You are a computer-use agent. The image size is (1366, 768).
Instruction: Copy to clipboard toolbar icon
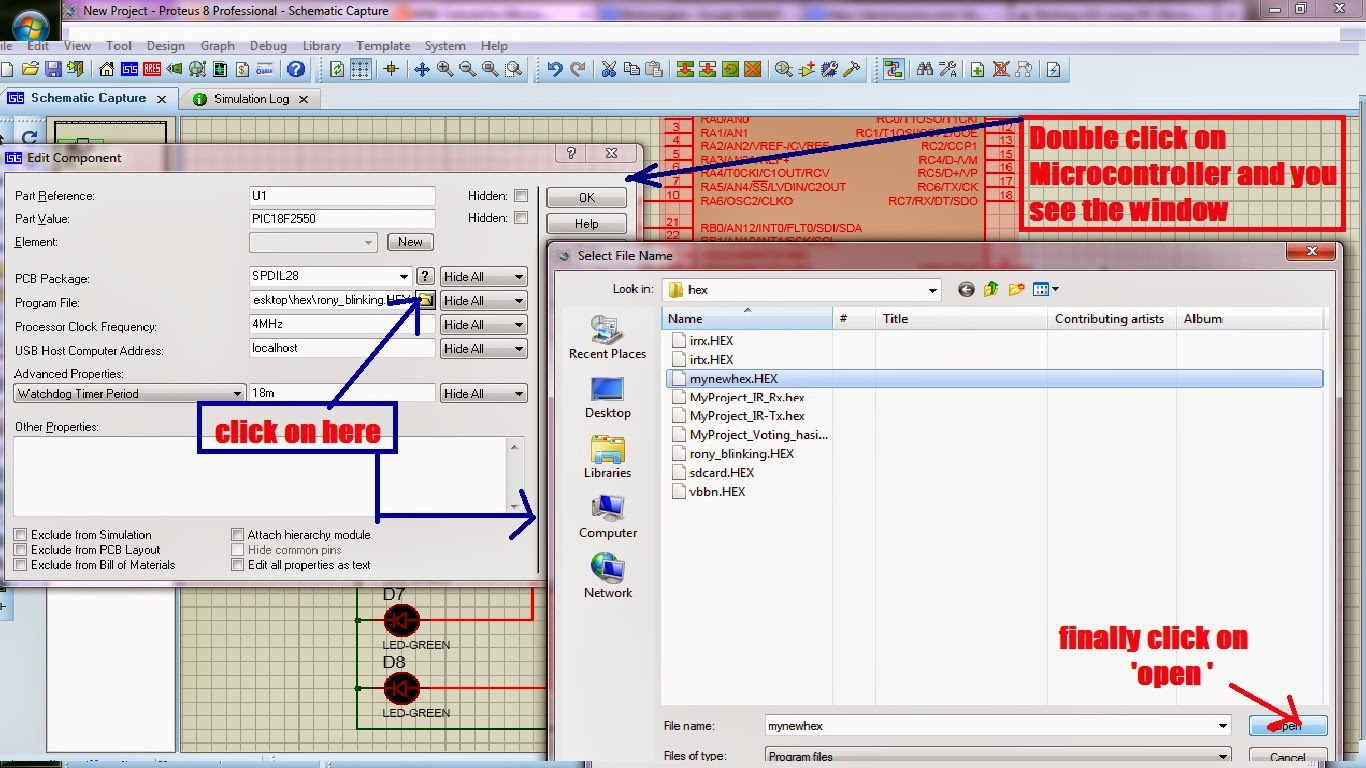(x=632, y=69)
